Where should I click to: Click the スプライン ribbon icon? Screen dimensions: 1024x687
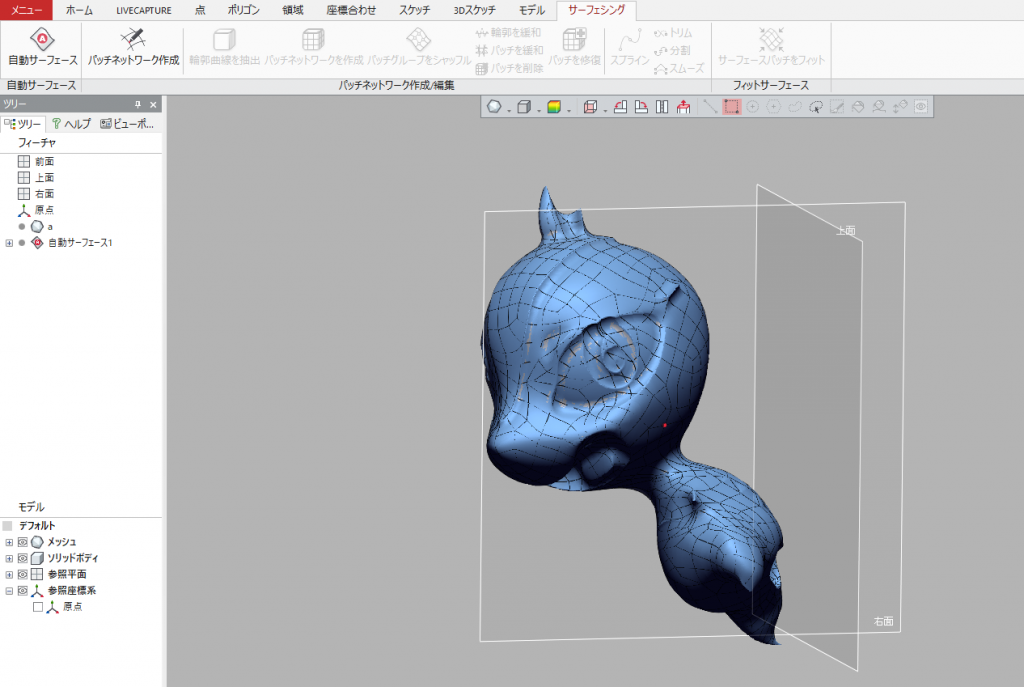630,39
